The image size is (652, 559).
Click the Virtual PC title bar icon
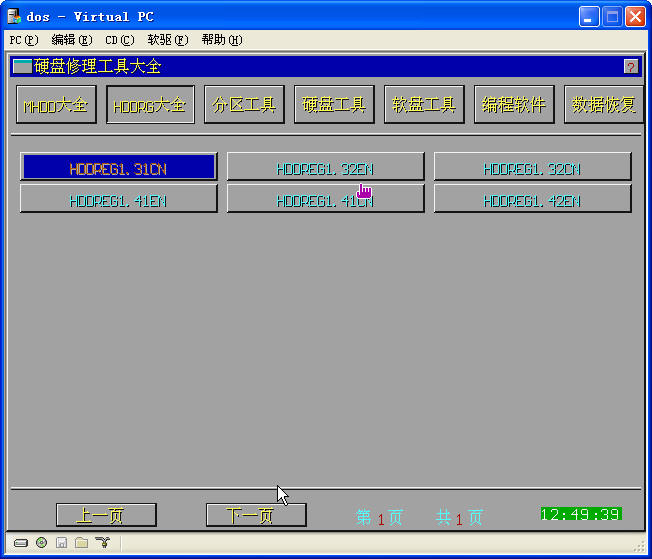click(14, 16)
